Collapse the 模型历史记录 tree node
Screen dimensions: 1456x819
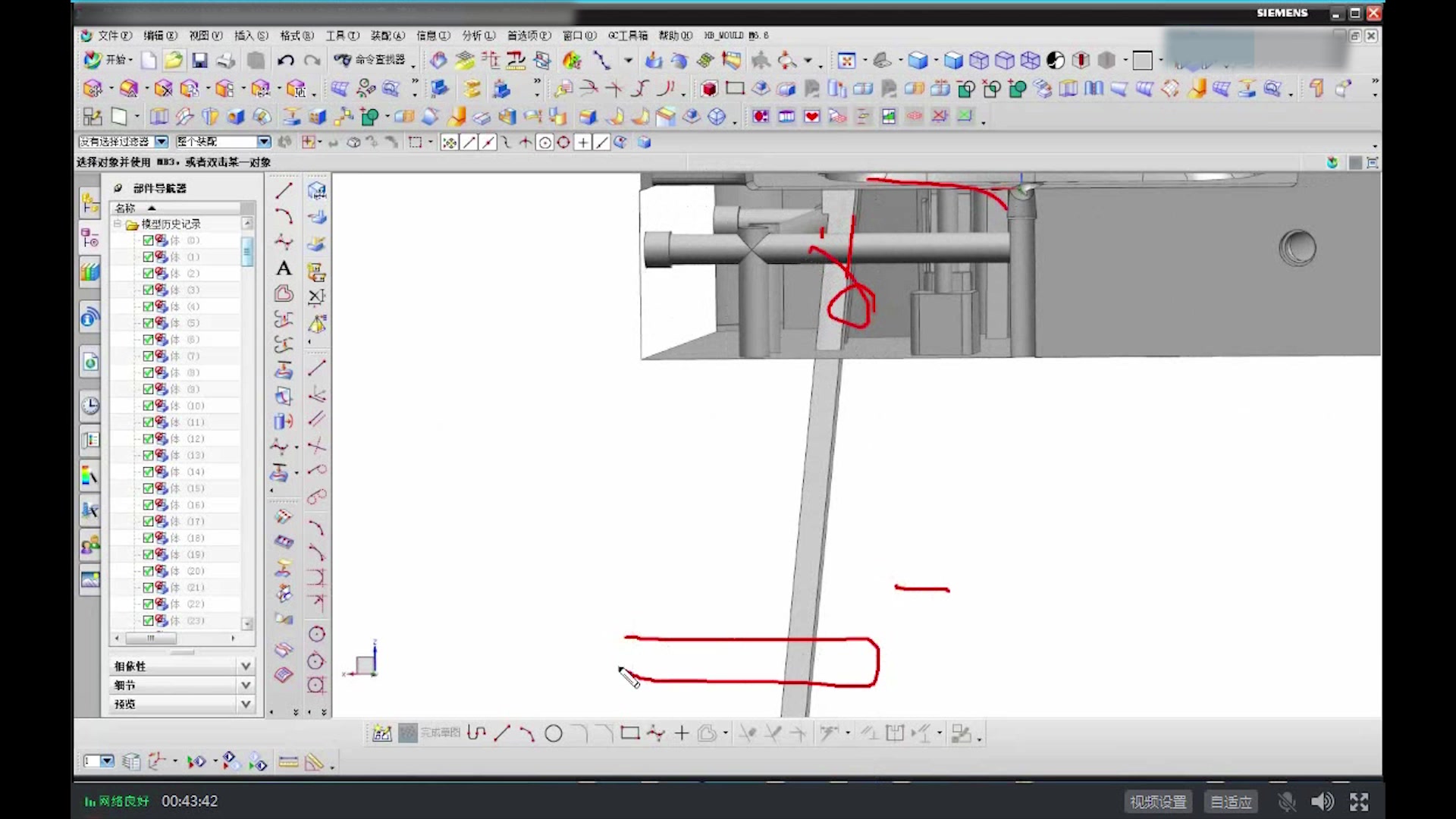pyautogui.click(x=118, y=224)
